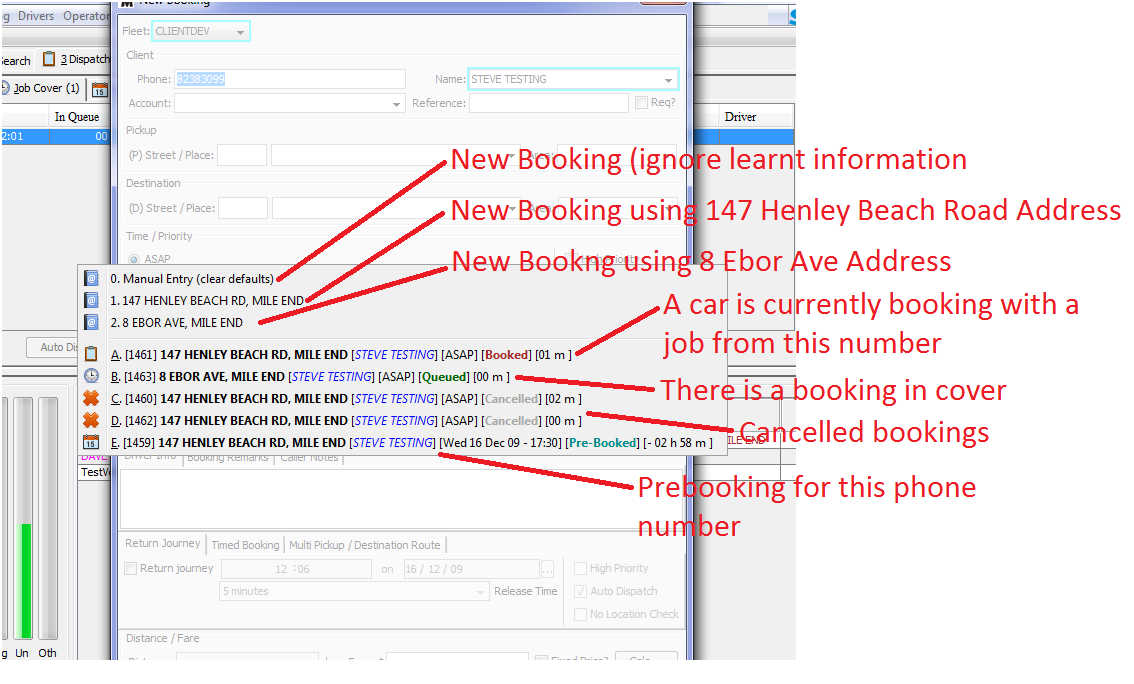The width and height of the screenshot is (1134, 684).
Task: Click the icon beside 147 Henley Beach Rd entry
Action: (x=91, y=300)
